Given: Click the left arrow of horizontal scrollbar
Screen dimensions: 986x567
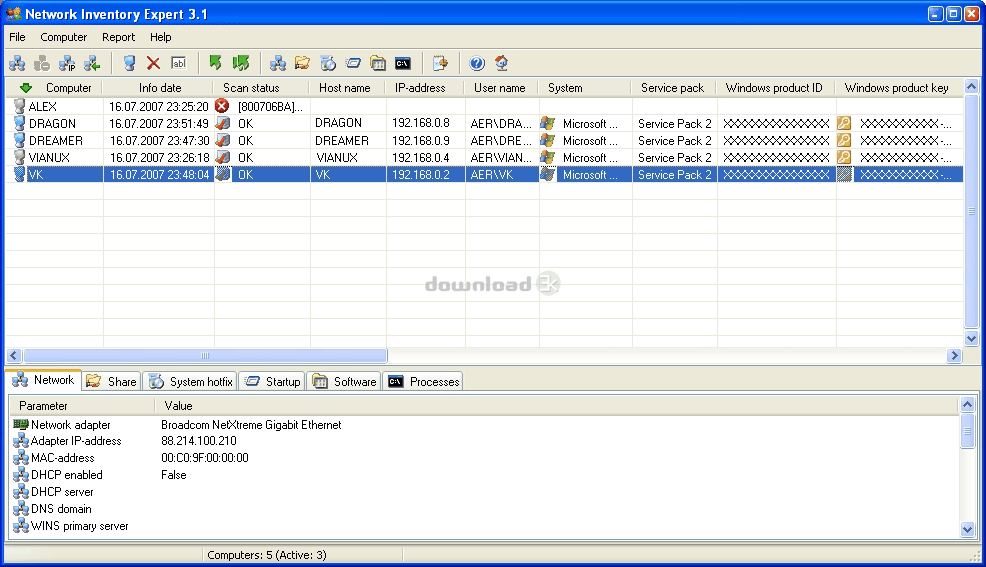Looking at the screenshot, I should point(14,356).
